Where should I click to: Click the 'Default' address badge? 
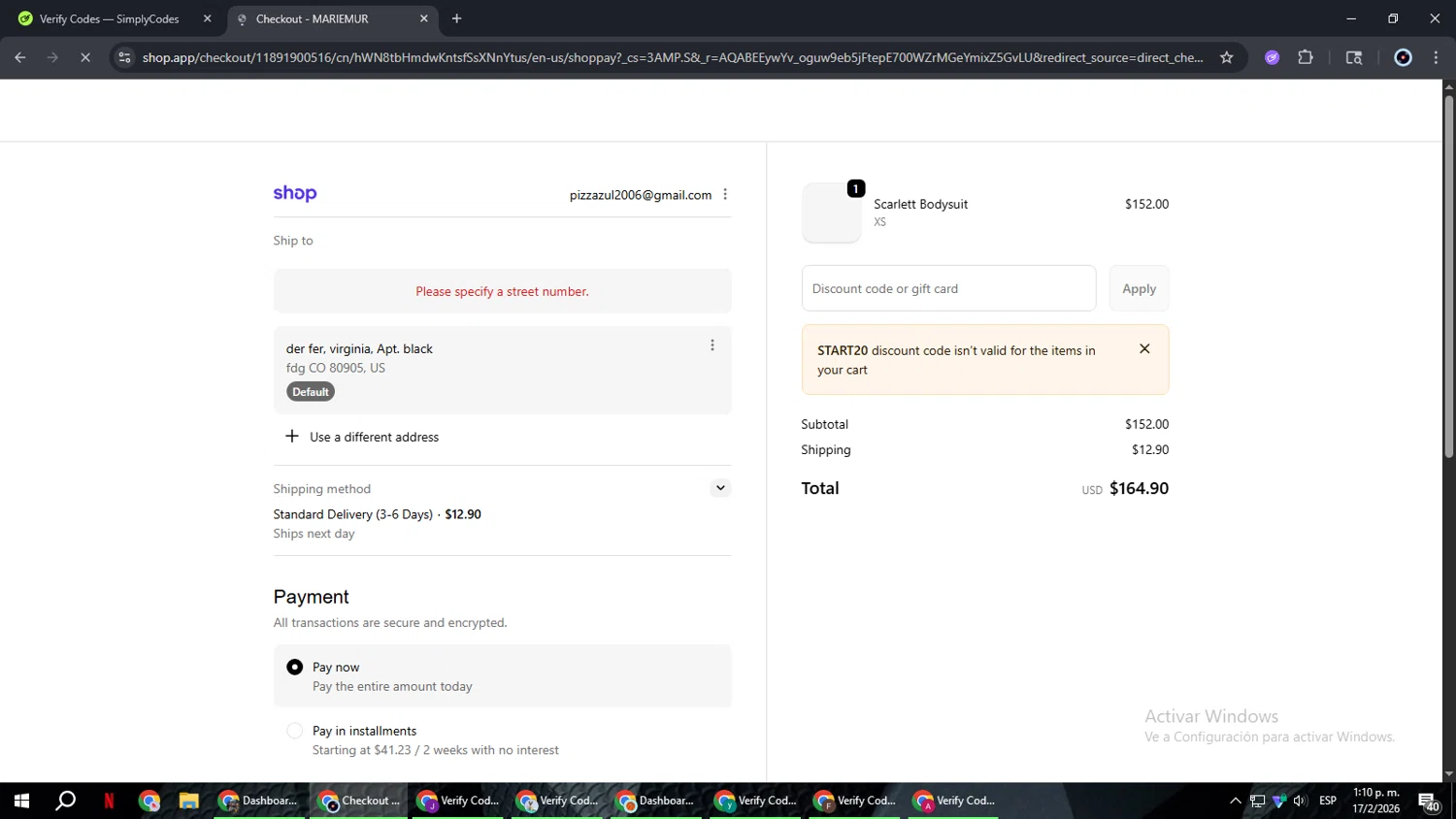coord(311,392)
